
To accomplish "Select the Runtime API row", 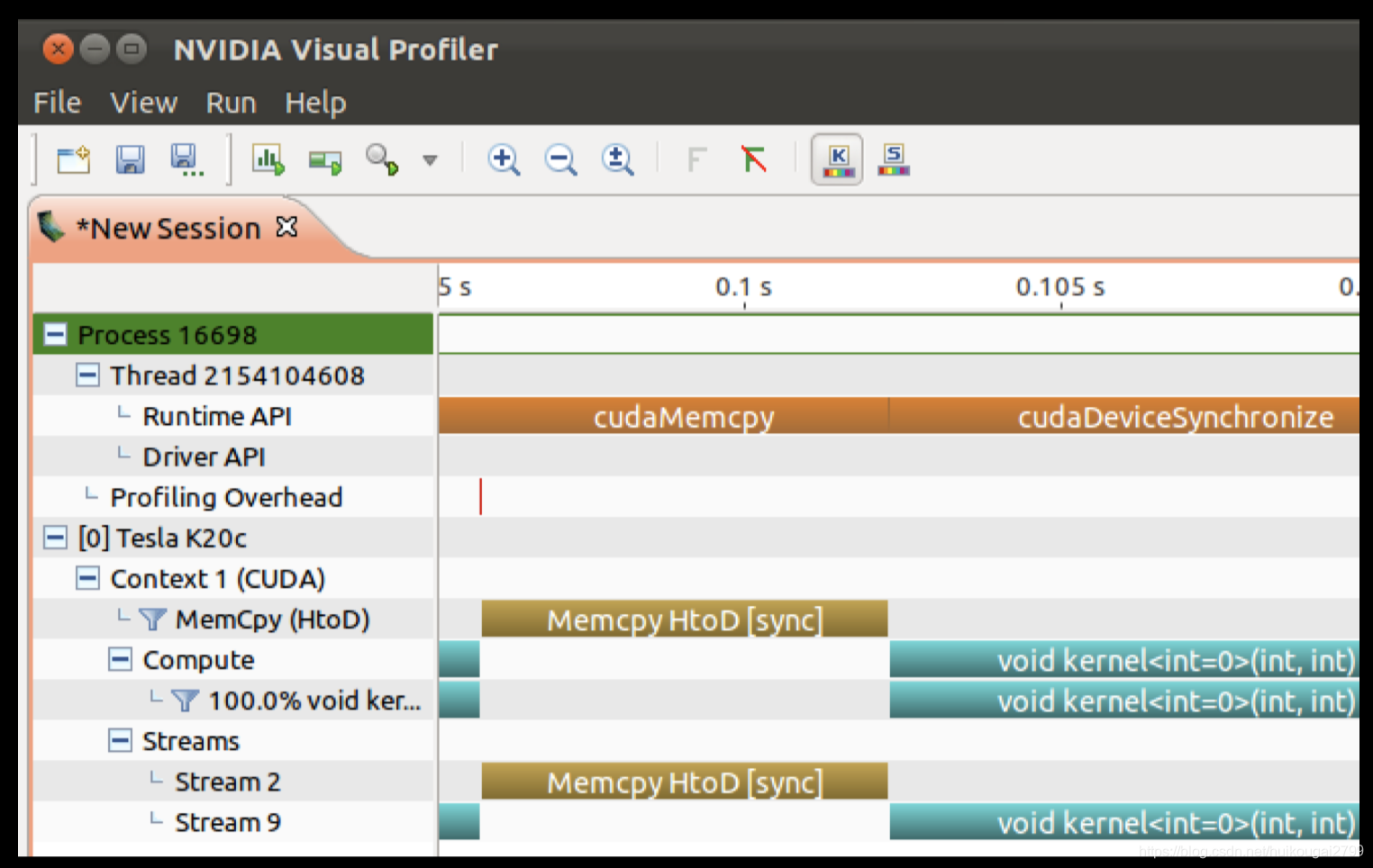I will [x=233, y=416].
